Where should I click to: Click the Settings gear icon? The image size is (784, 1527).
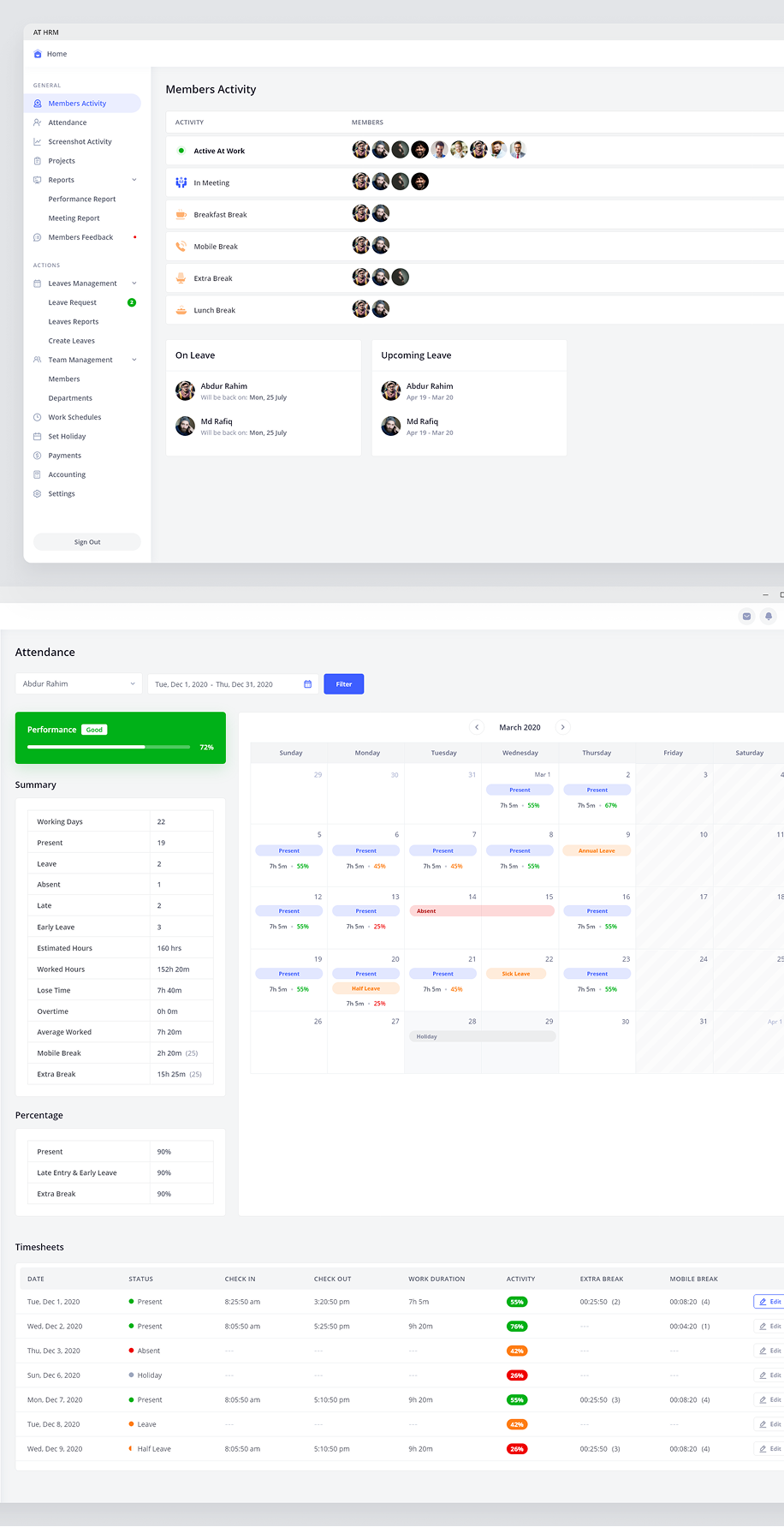37,494
